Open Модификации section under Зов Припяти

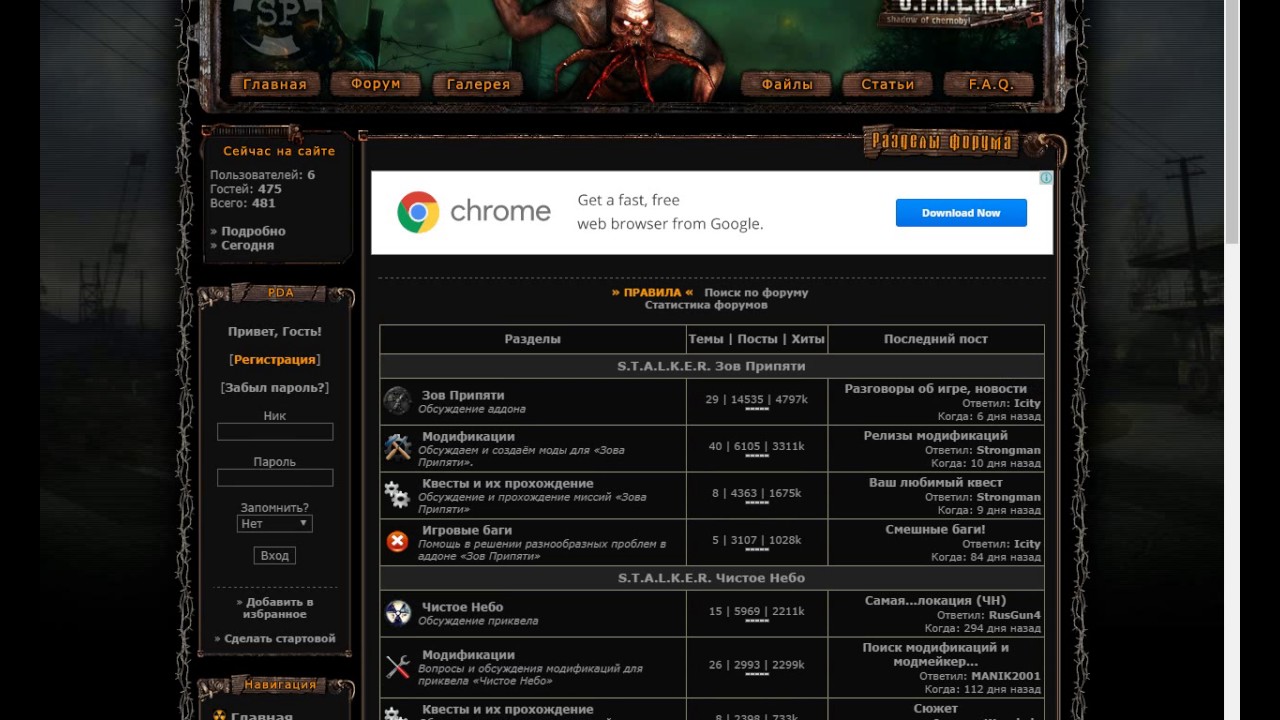click(468, 436)
